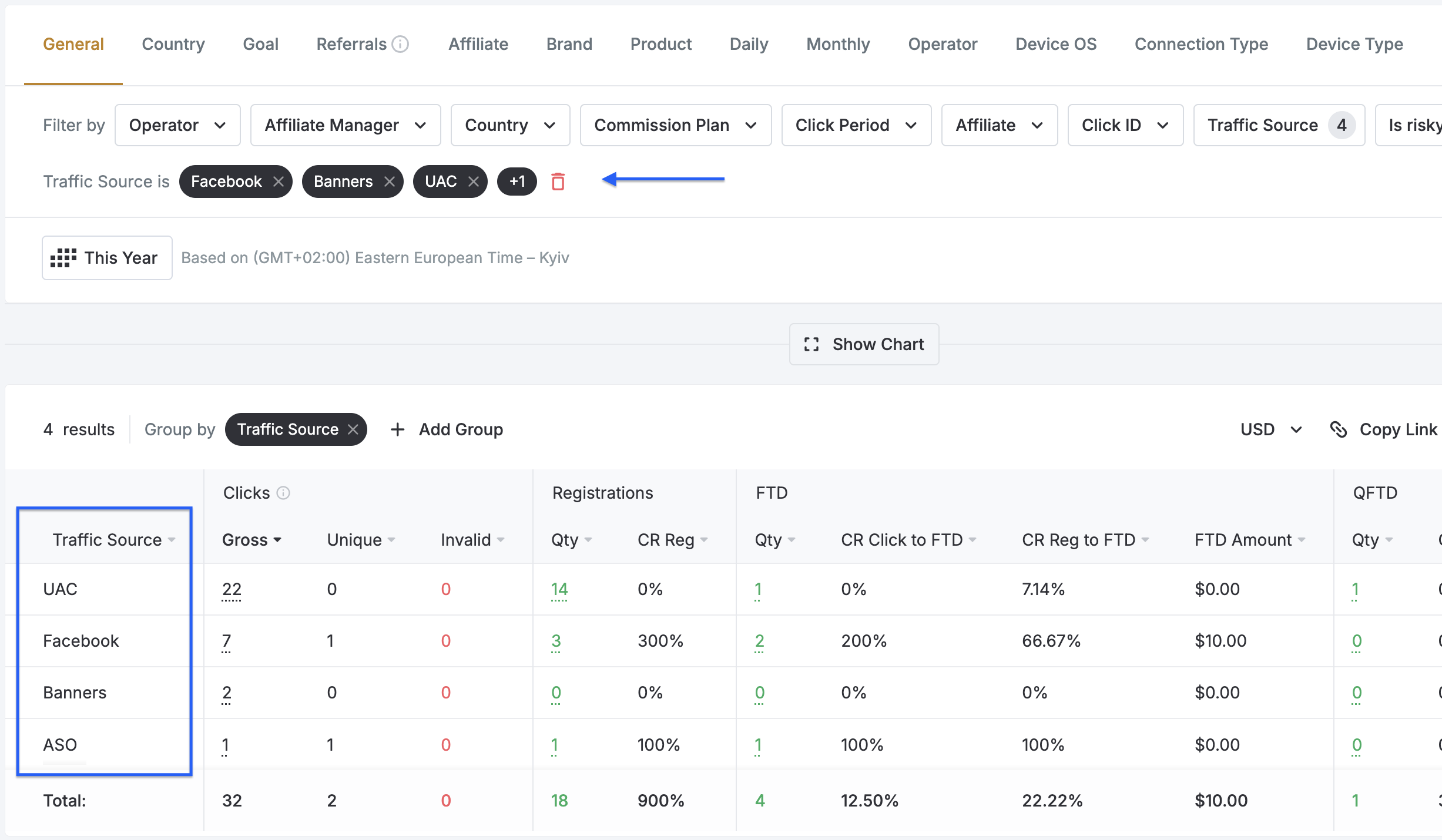
Task: Remove the Facebook filter chip
Action: click(279, 182)
